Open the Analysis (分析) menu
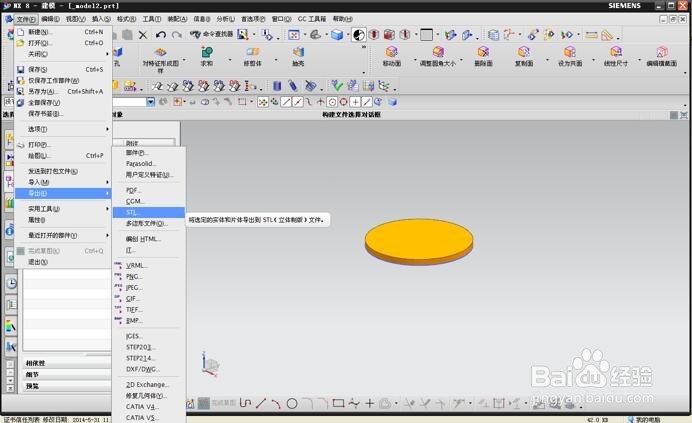Viewport: 692px width, 423px height. (x=226, y=19)
